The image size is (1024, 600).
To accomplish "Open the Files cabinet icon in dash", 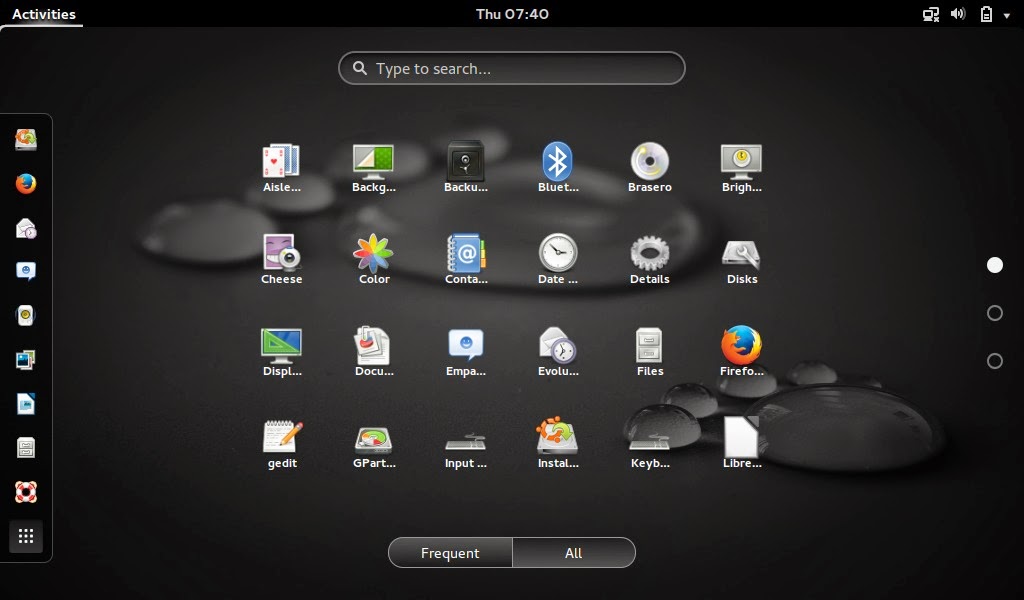I will [26, 448].
